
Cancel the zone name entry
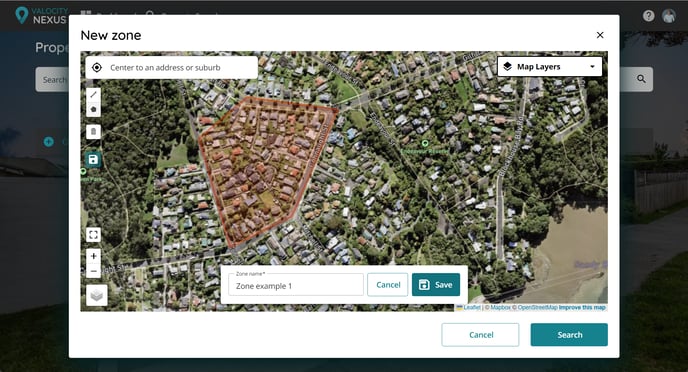(388, 285)
